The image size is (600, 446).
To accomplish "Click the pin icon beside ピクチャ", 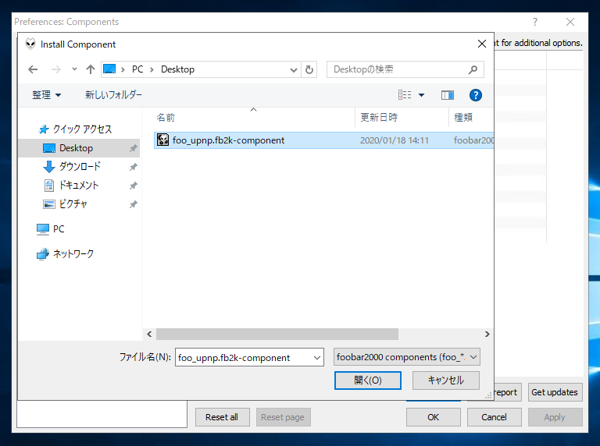I will (x=133, y=205).
